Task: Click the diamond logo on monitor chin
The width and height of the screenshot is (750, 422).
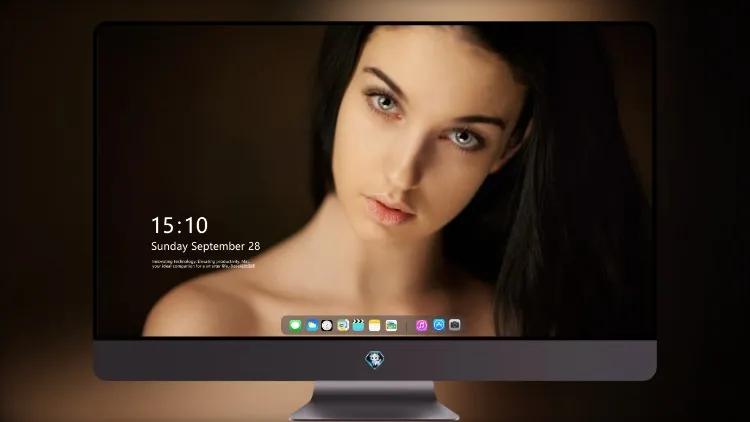Action: click(x=375, y=360)
